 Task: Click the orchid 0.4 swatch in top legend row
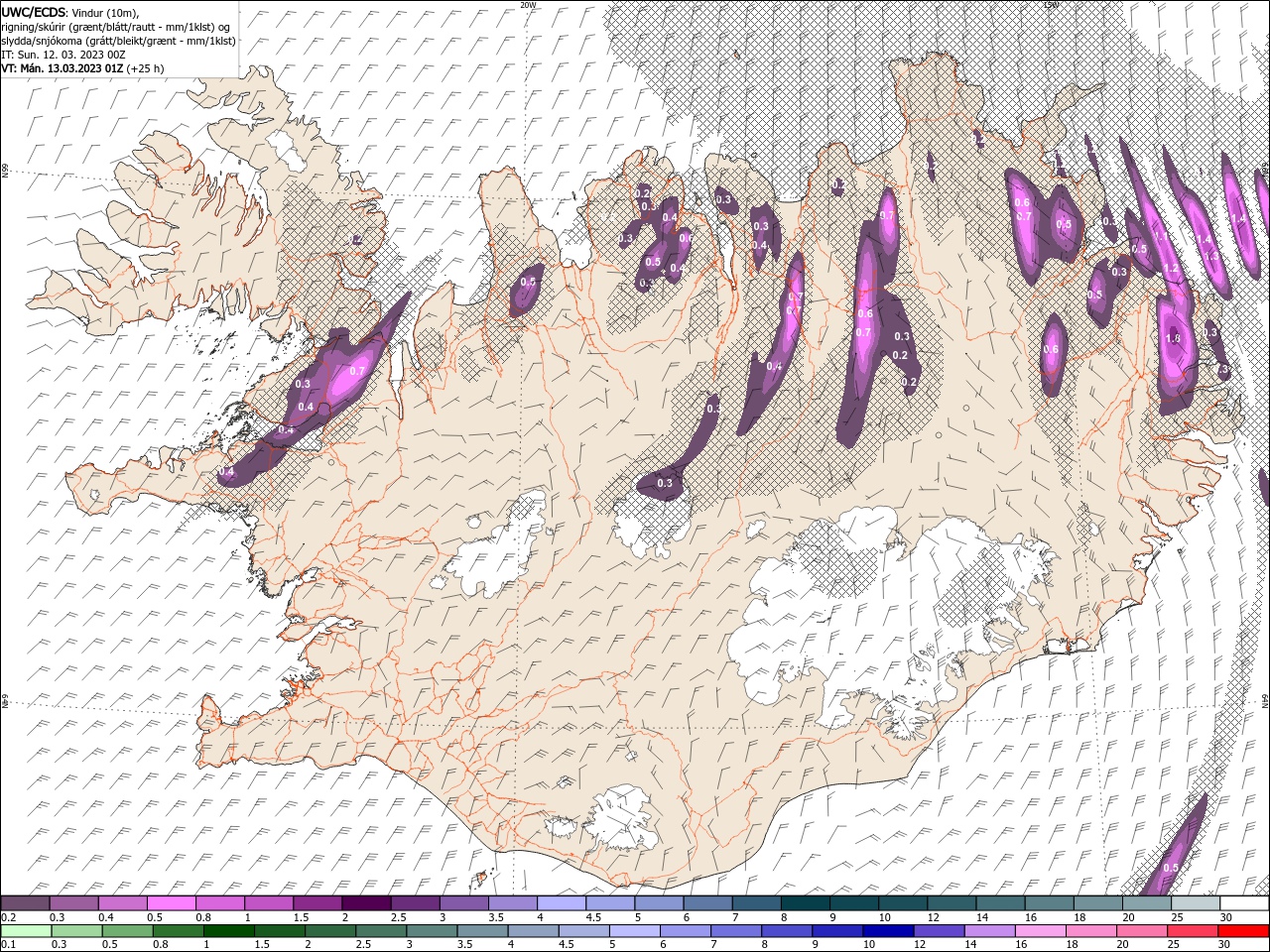[123, 903]
